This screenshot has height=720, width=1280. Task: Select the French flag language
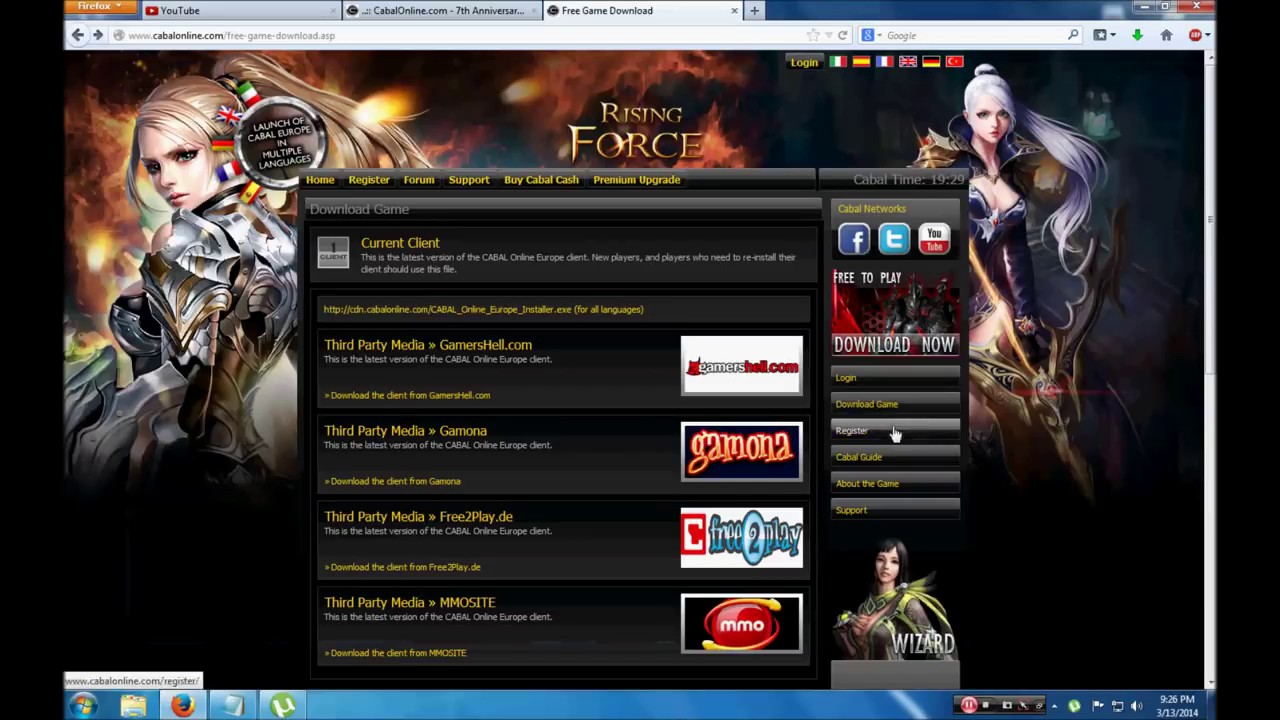tap(885, 62)
